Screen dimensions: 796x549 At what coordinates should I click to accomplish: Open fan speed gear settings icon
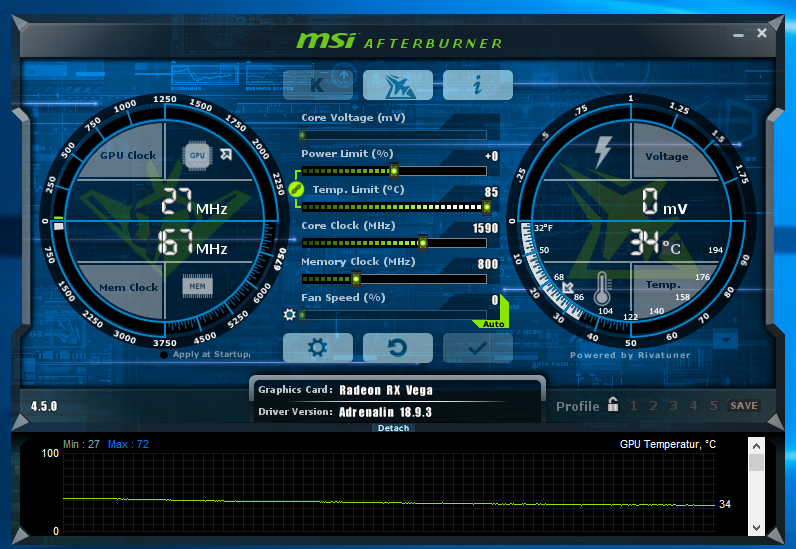coord(289,315)
